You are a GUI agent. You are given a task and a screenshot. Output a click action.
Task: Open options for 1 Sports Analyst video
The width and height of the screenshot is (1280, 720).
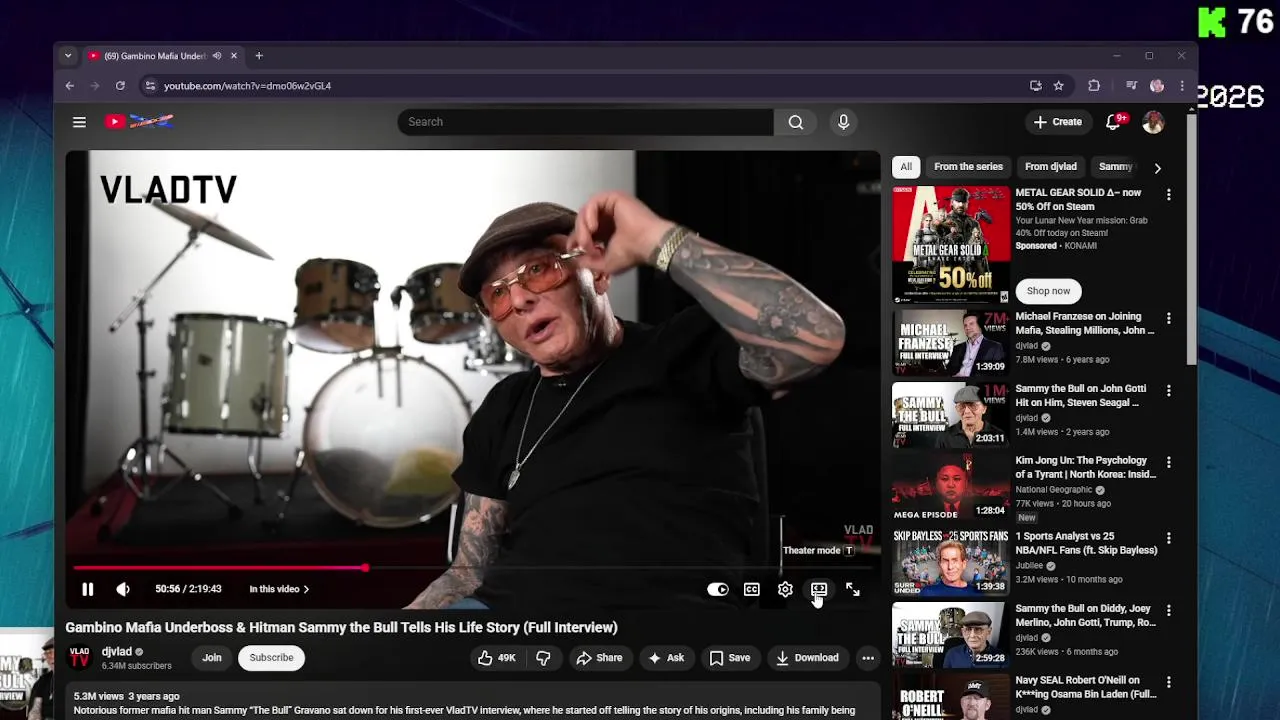(1168, 538)
